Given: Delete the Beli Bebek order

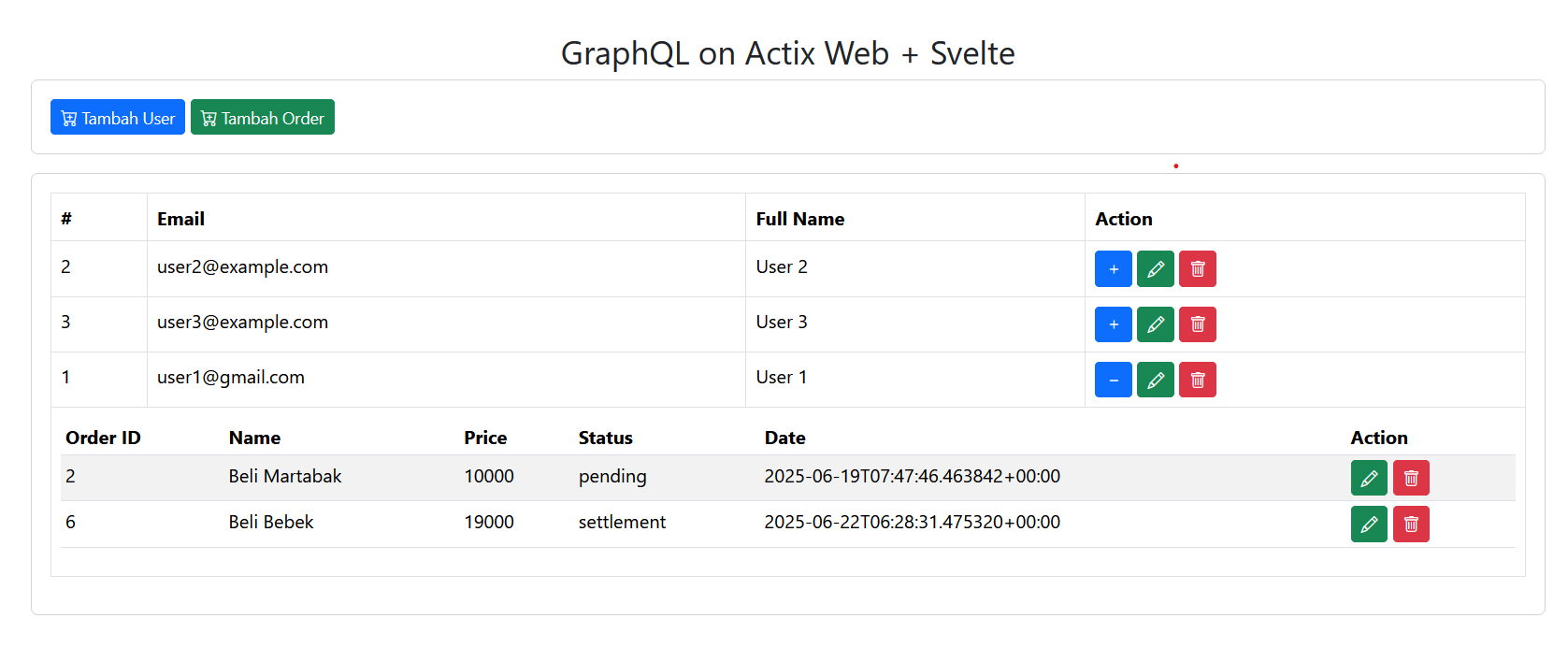Looking at the screenshot, I should click(x=1411, y=525).
